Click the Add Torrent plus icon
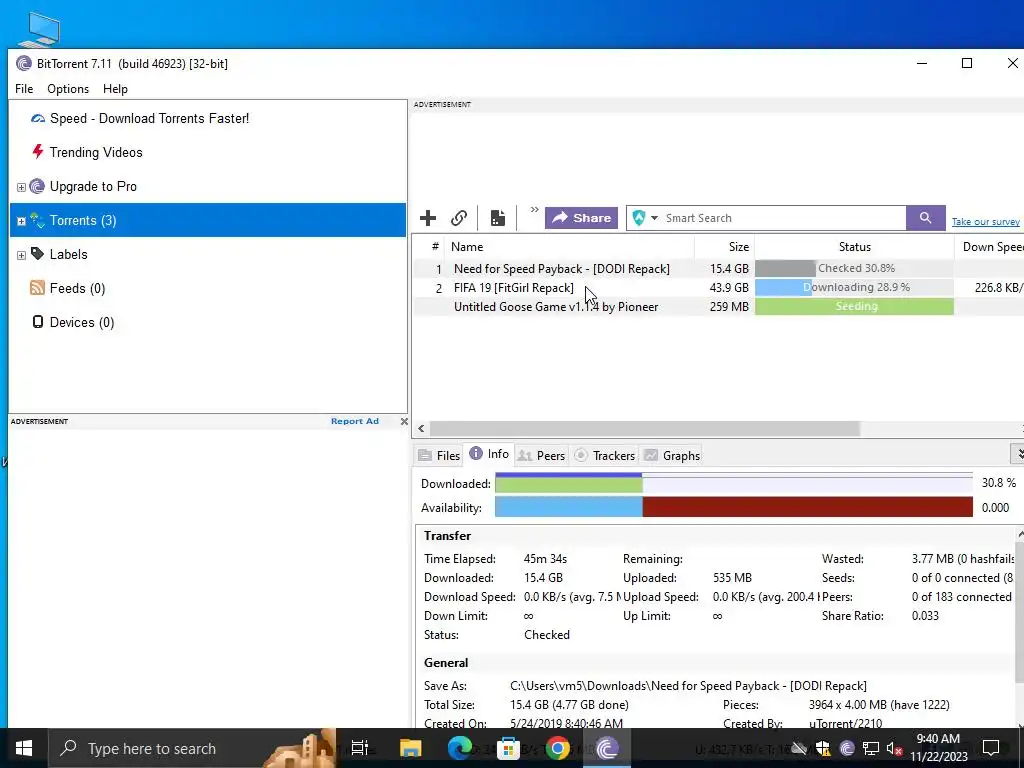Image resolution: width=1024 pixels, height=768 pixels. (x=428, y=218)
